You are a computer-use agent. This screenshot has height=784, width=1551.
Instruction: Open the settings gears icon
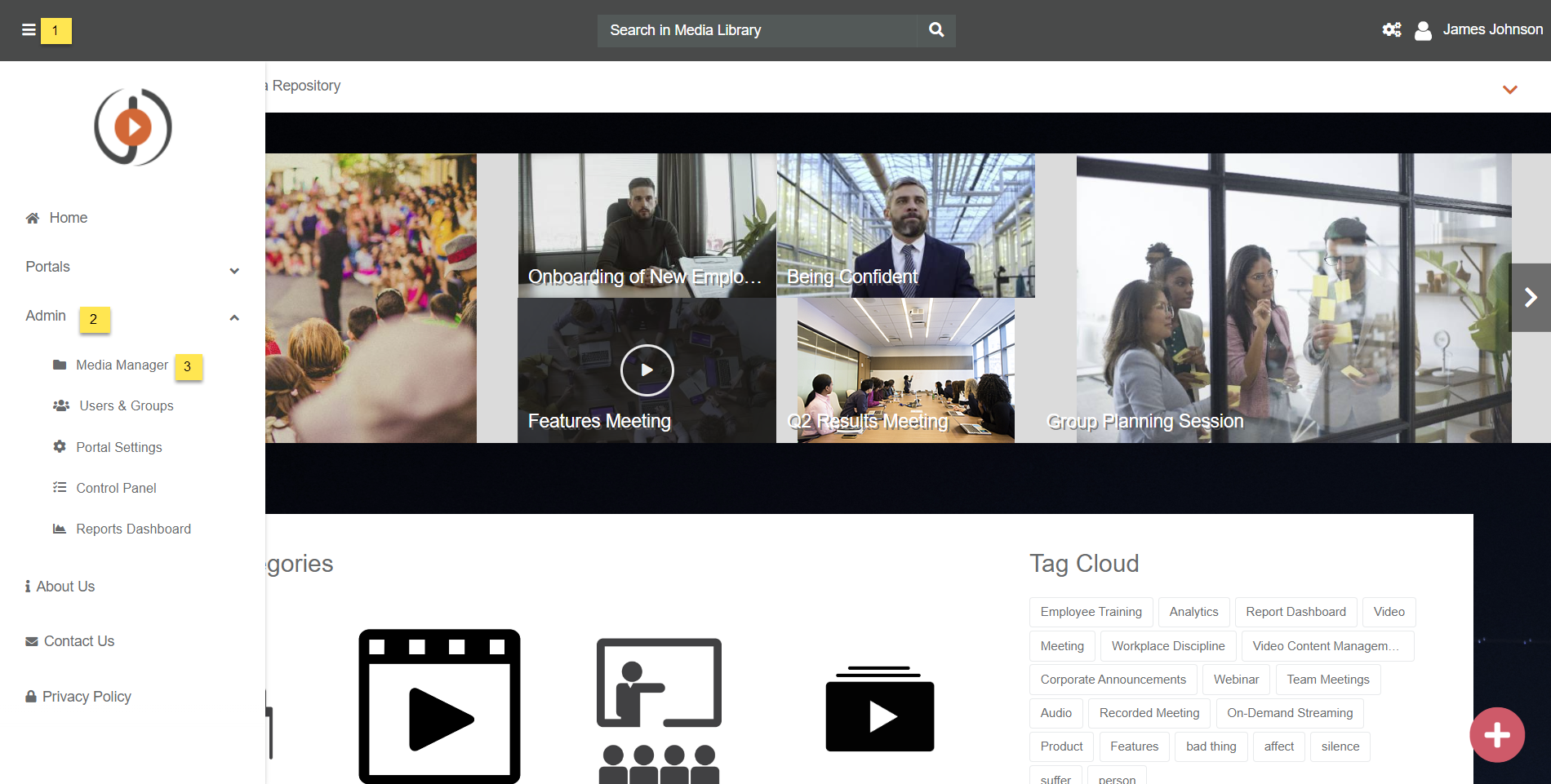[x=1391, y=30]
